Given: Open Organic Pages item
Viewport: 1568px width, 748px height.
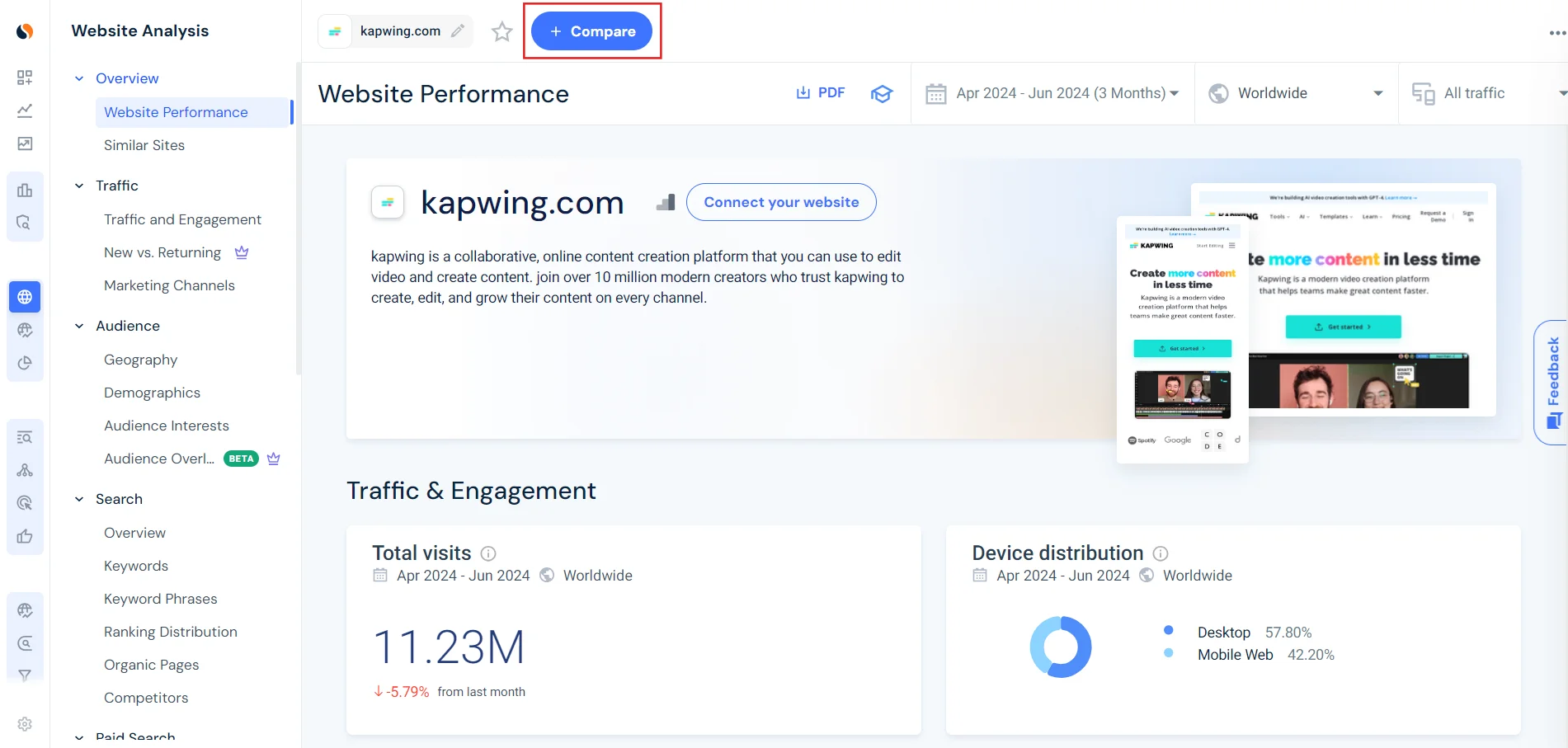Looking at the screenshot, I should click(x=151, y=665).
